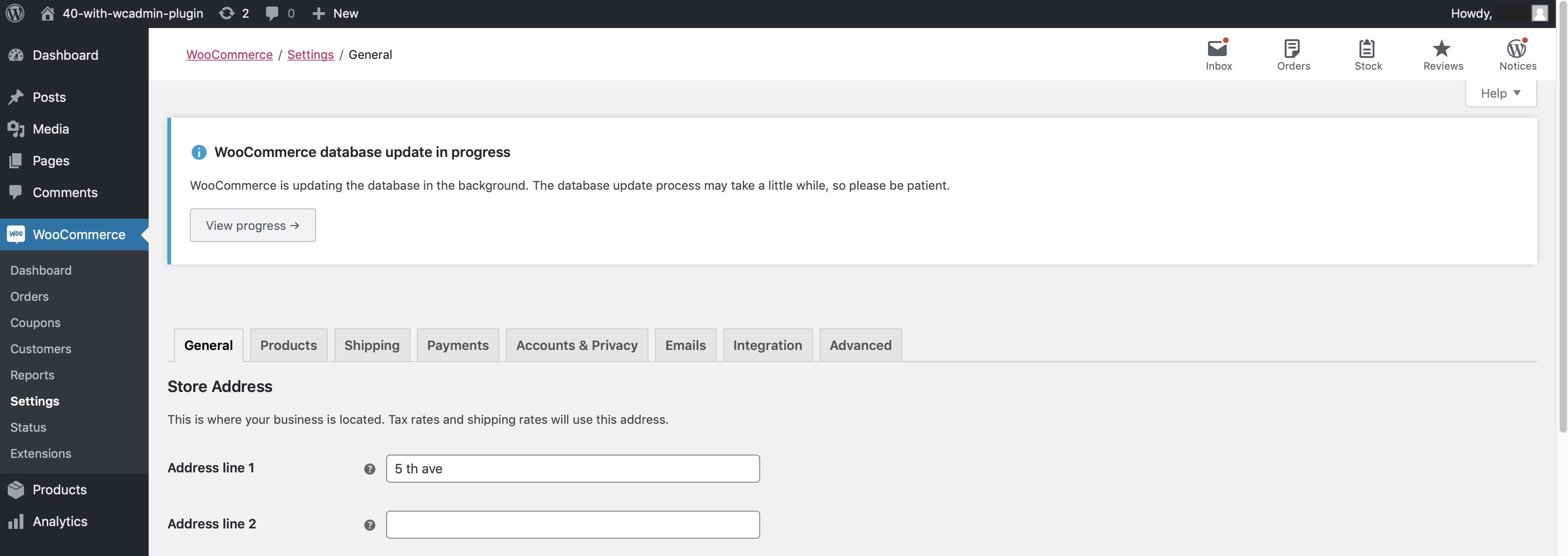Click the updates refresh icon in admin bar
Viewport: 1568px width, 556px height.
pos(226,13)
